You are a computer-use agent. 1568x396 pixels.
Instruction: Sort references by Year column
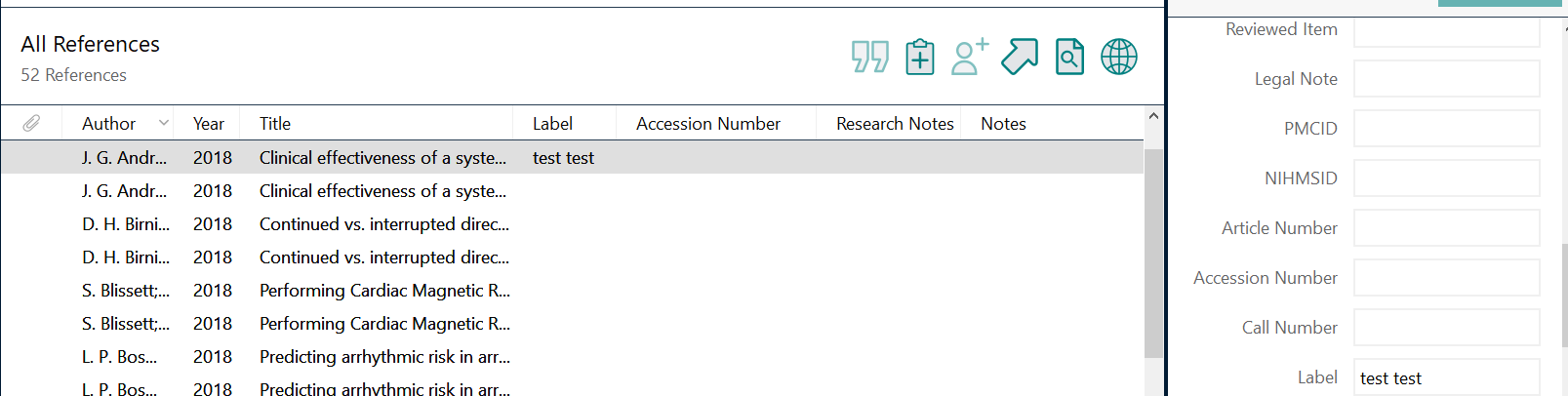click(209, 124)
